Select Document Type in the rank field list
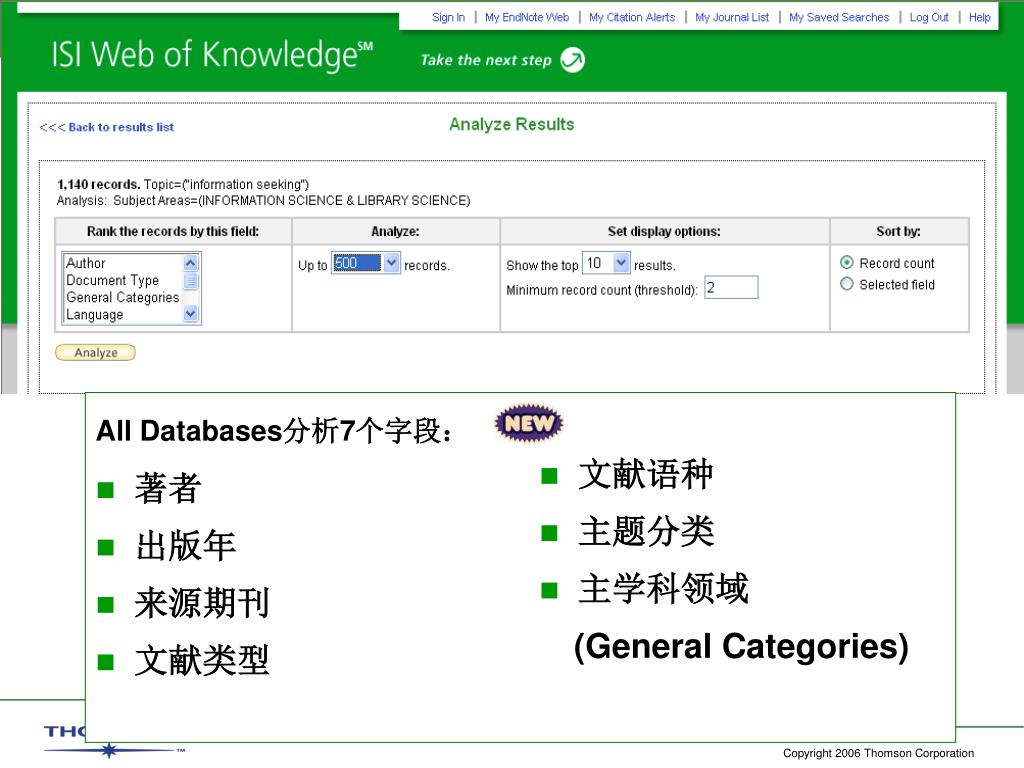1024x768 pixels. click(112, 280)
